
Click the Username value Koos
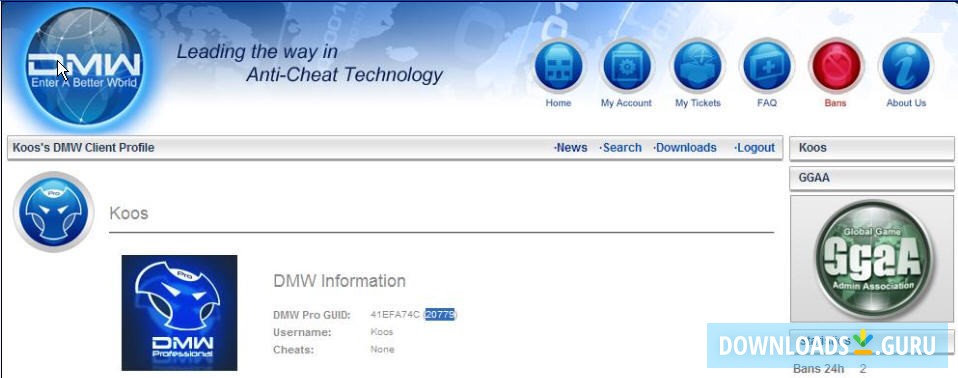(x=382, y=332)
